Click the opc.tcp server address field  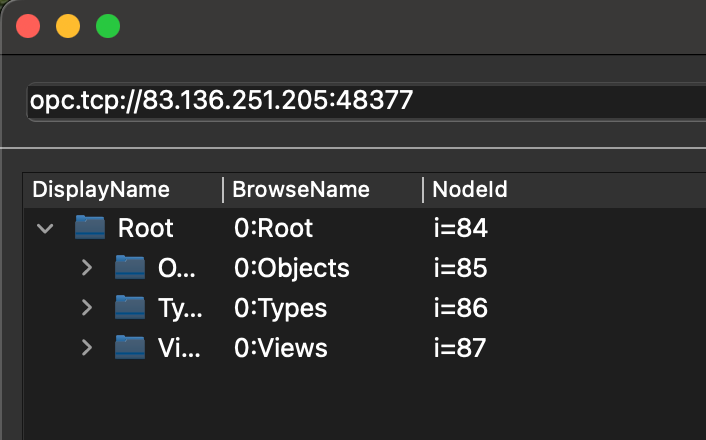(x=366, y=101)
